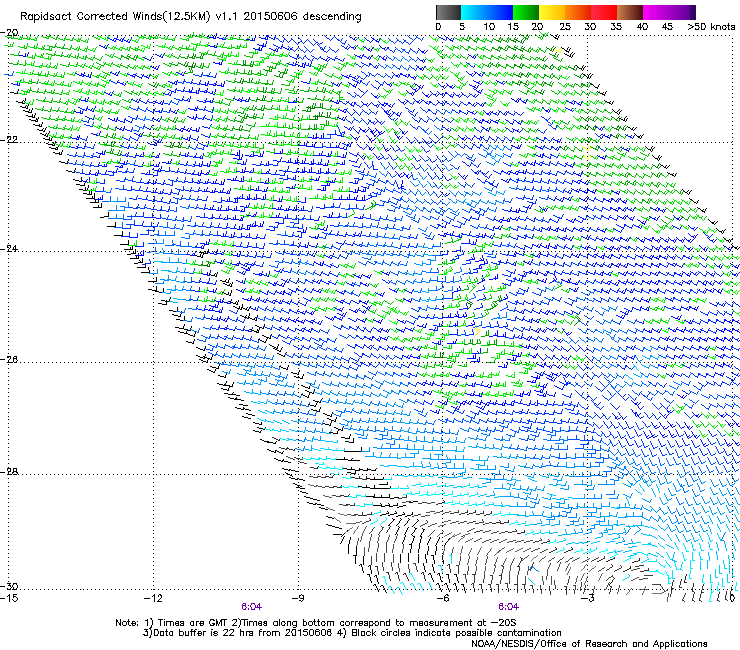
Task: Select the '15' legend scale label
Action: 513,27
